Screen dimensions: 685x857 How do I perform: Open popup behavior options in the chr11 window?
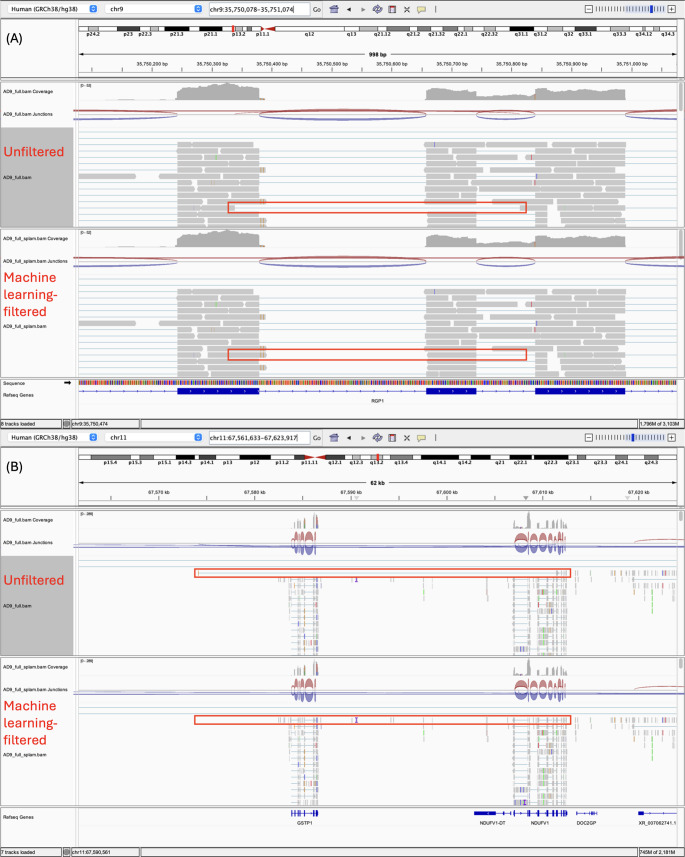click(421, 438)
